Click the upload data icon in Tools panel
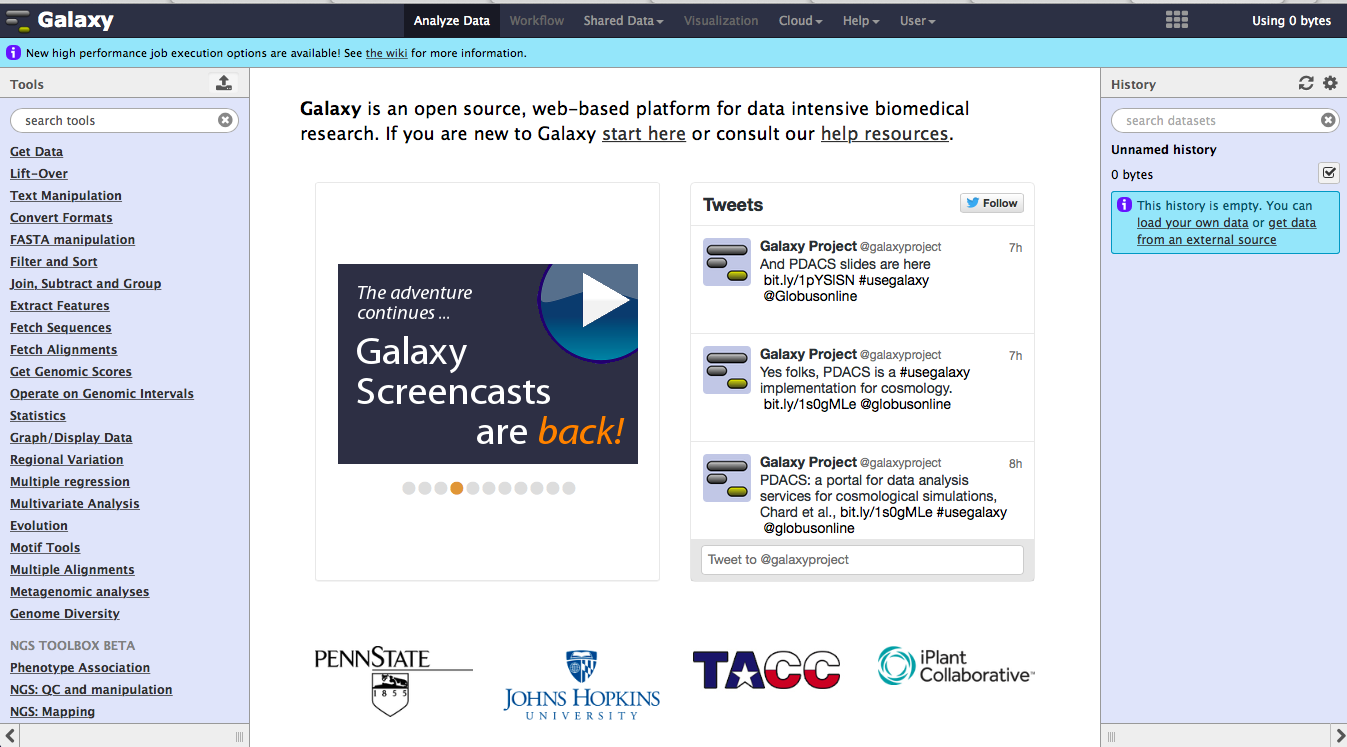The width and height of the screenshot is (1347, 747). pos(224,84)
